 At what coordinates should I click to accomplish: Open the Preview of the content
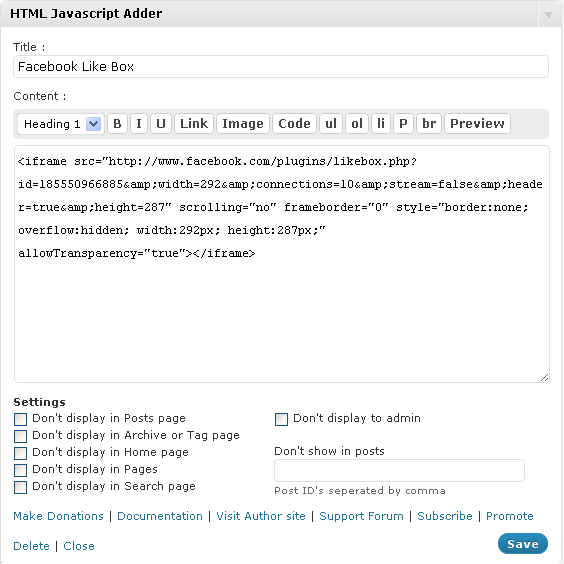tap(477, 124)
